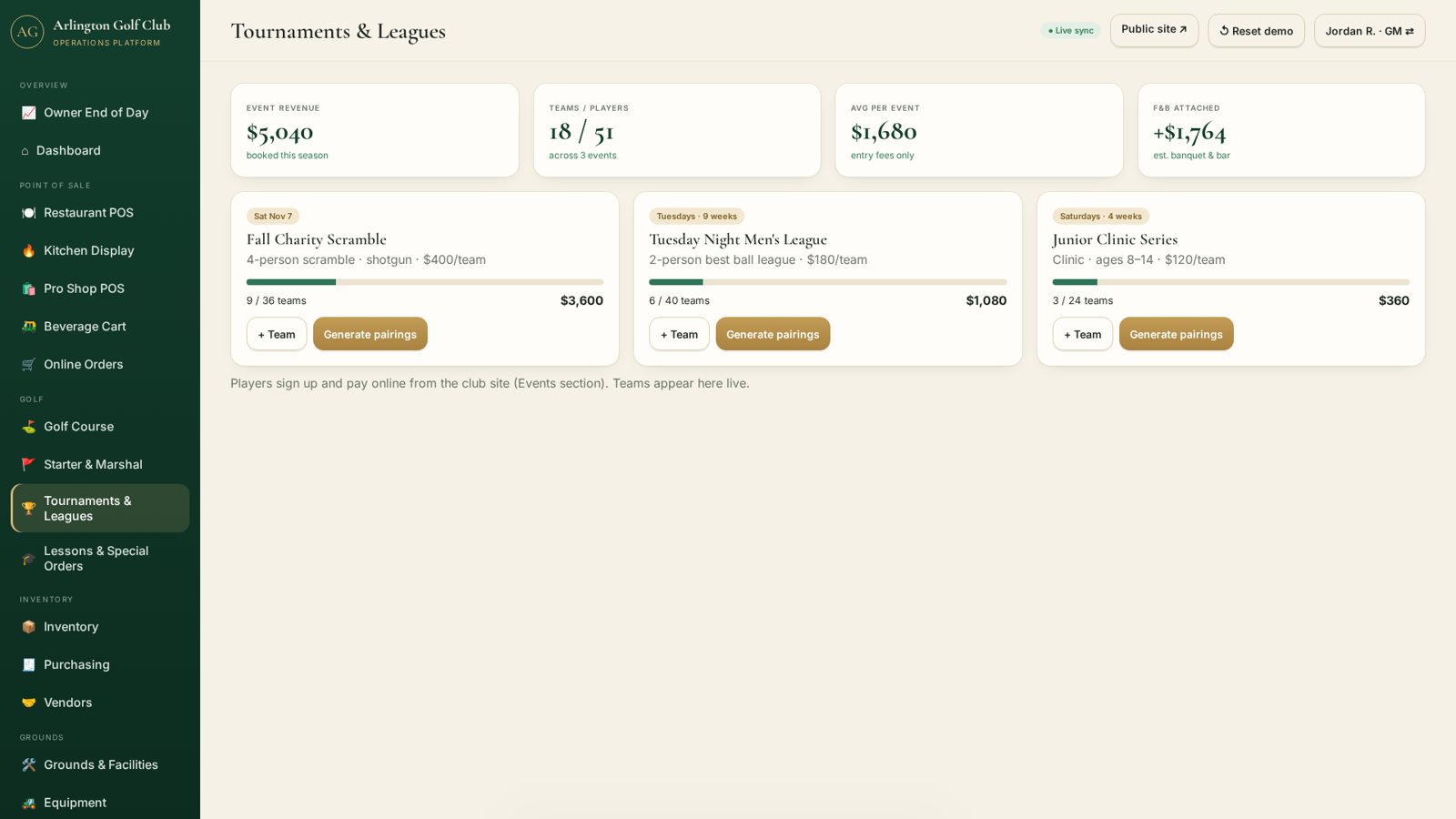Generate pairings for Fall Charity Scramble
Image resolution: width=1456 pixels, height=819 pixels.
pyautogui.click(x=370, y=334)
